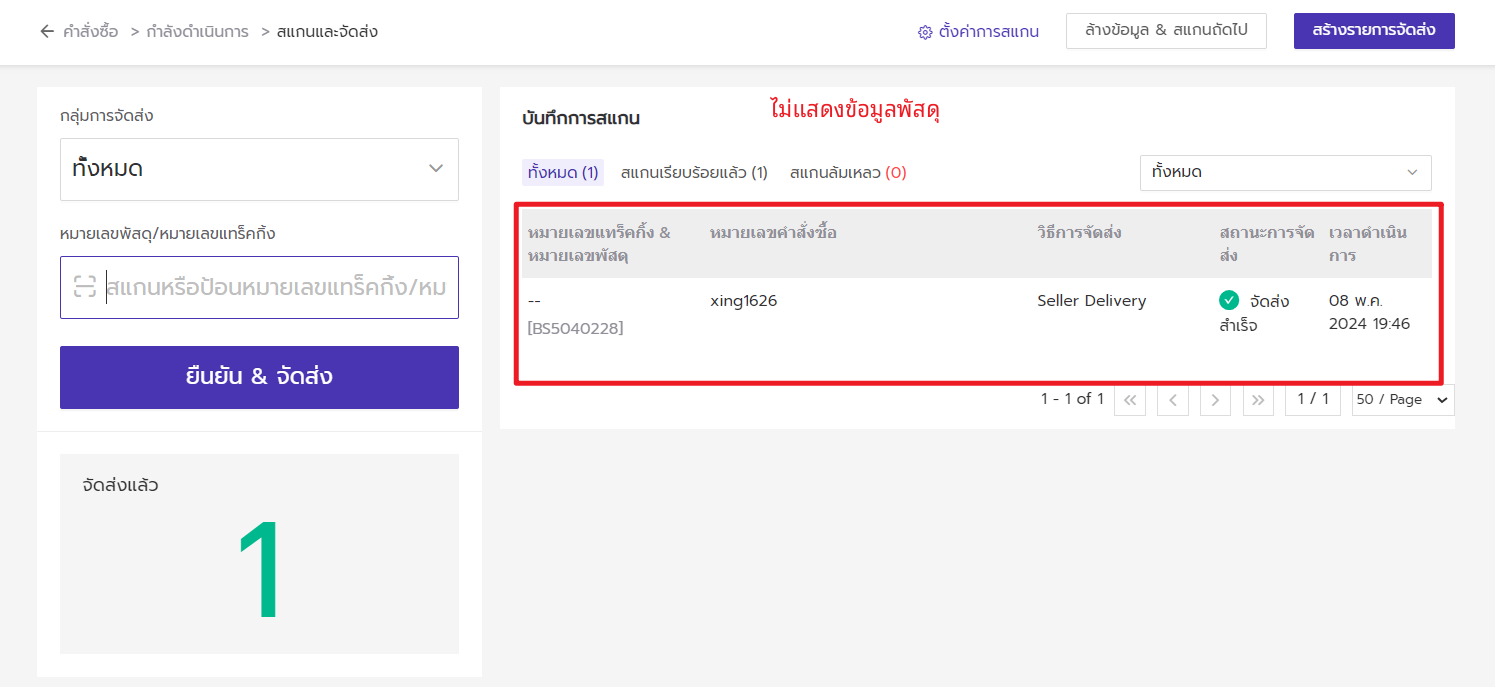Click the 1 - 1 of 1 pagination text
Viewport: 1495px width, 687px height.
coord(1072,399)
